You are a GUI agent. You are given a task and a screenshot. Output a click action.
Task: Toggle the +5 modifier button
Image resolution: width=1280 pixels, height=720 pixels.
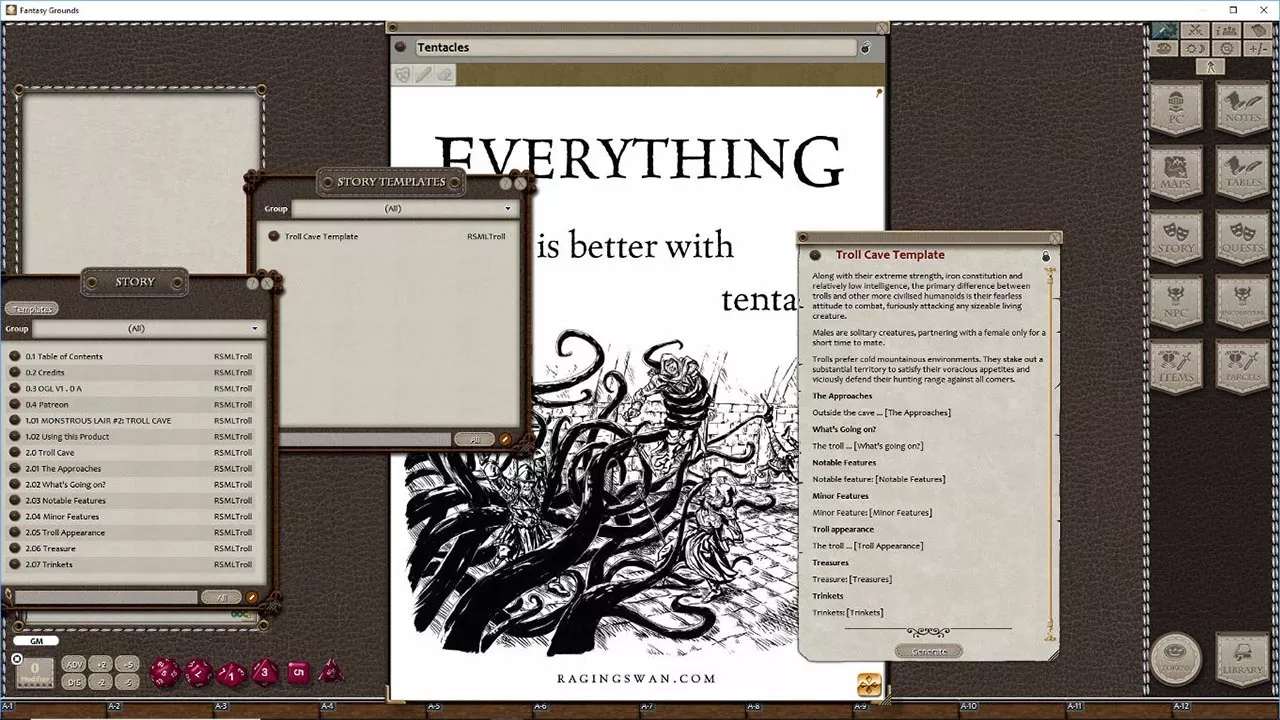(127, 664)
